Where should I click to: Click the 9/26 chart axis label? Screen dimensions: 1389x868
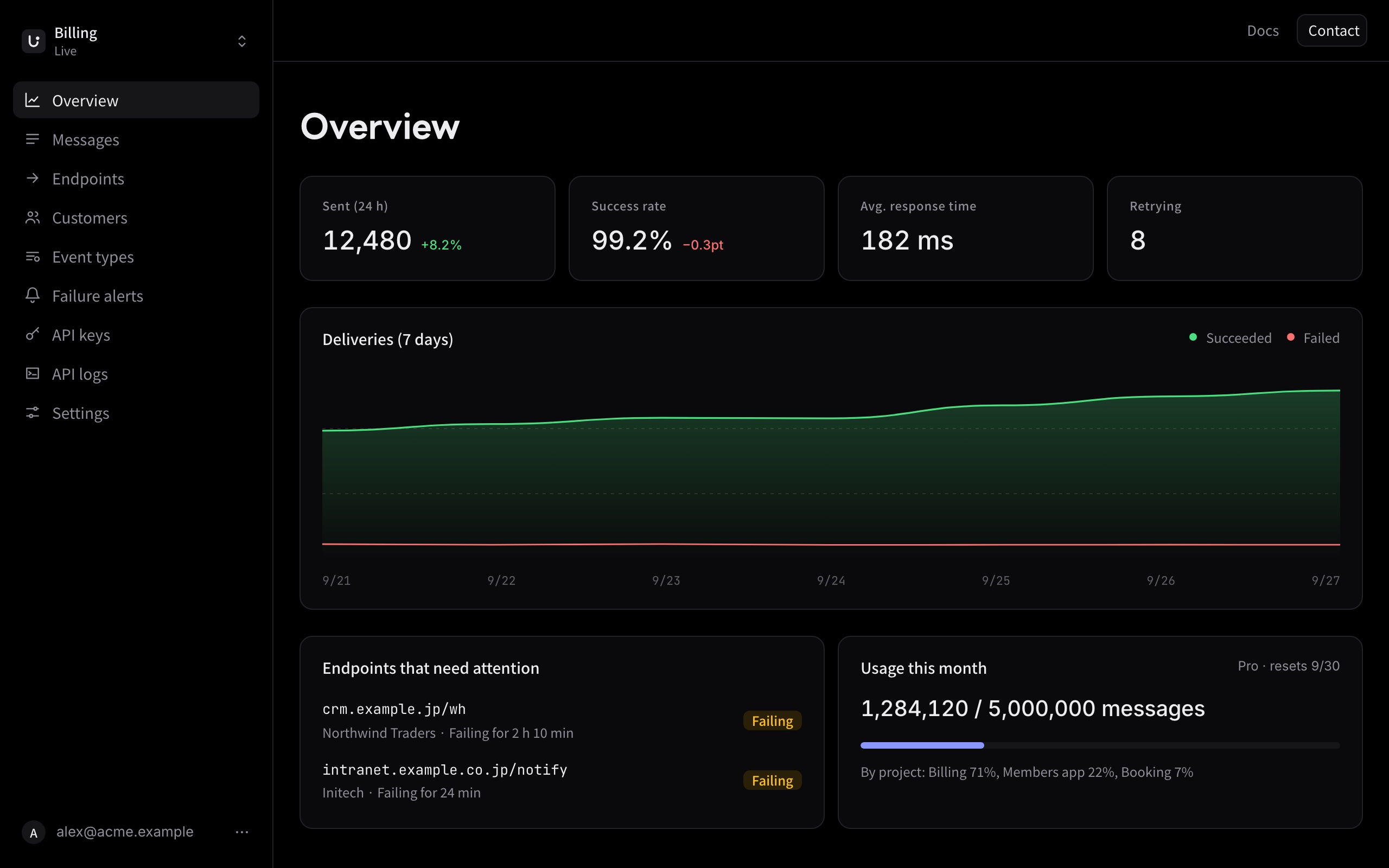pyautogui.click(x=1161, y=580)
